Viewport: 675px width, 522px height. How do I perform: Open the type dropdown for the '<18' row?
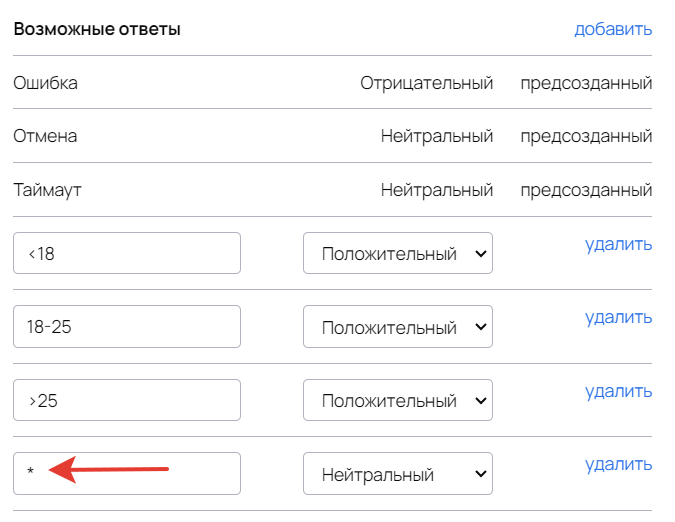point(398,253)
